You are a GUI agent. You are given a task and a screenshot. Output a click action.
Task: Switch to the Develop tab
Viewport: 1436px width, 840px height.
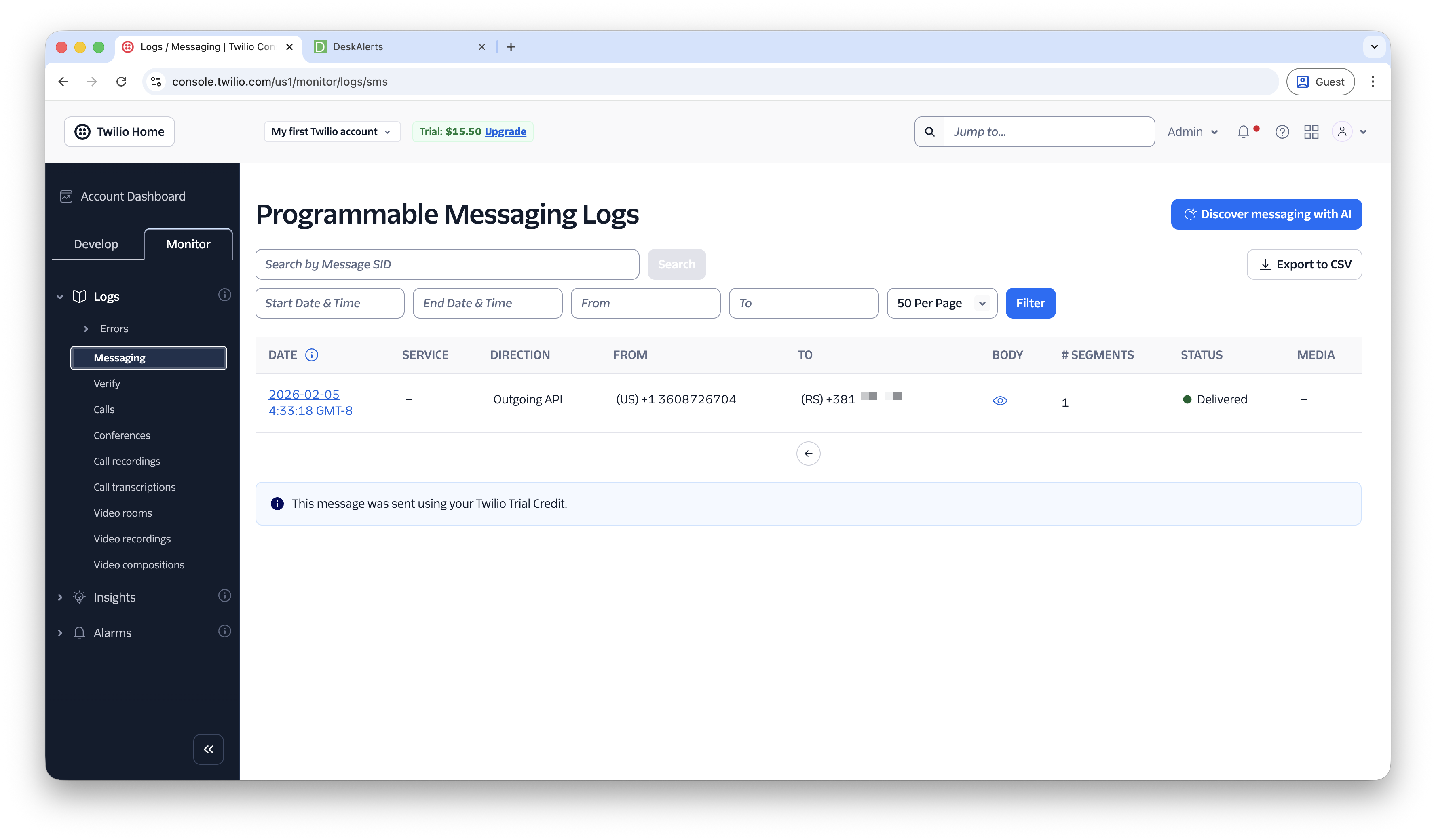96,243
